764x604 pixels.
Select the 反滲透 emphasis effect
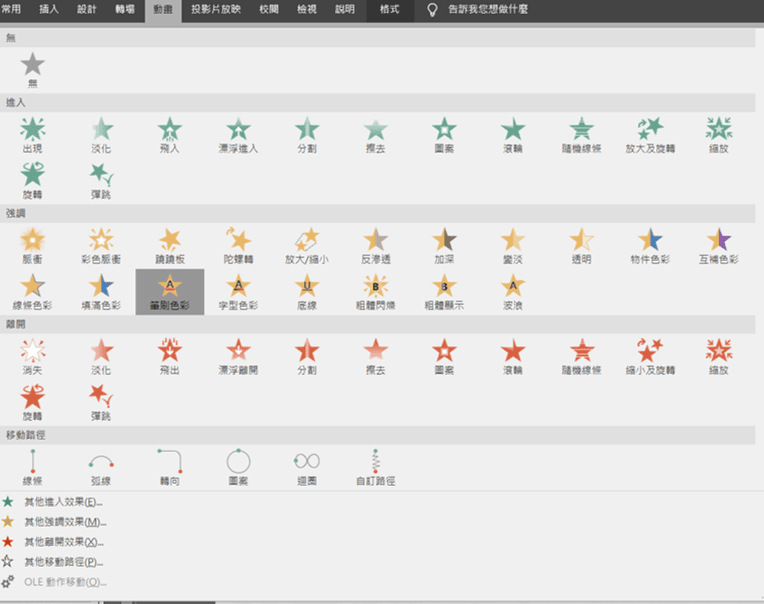[376, 246]
